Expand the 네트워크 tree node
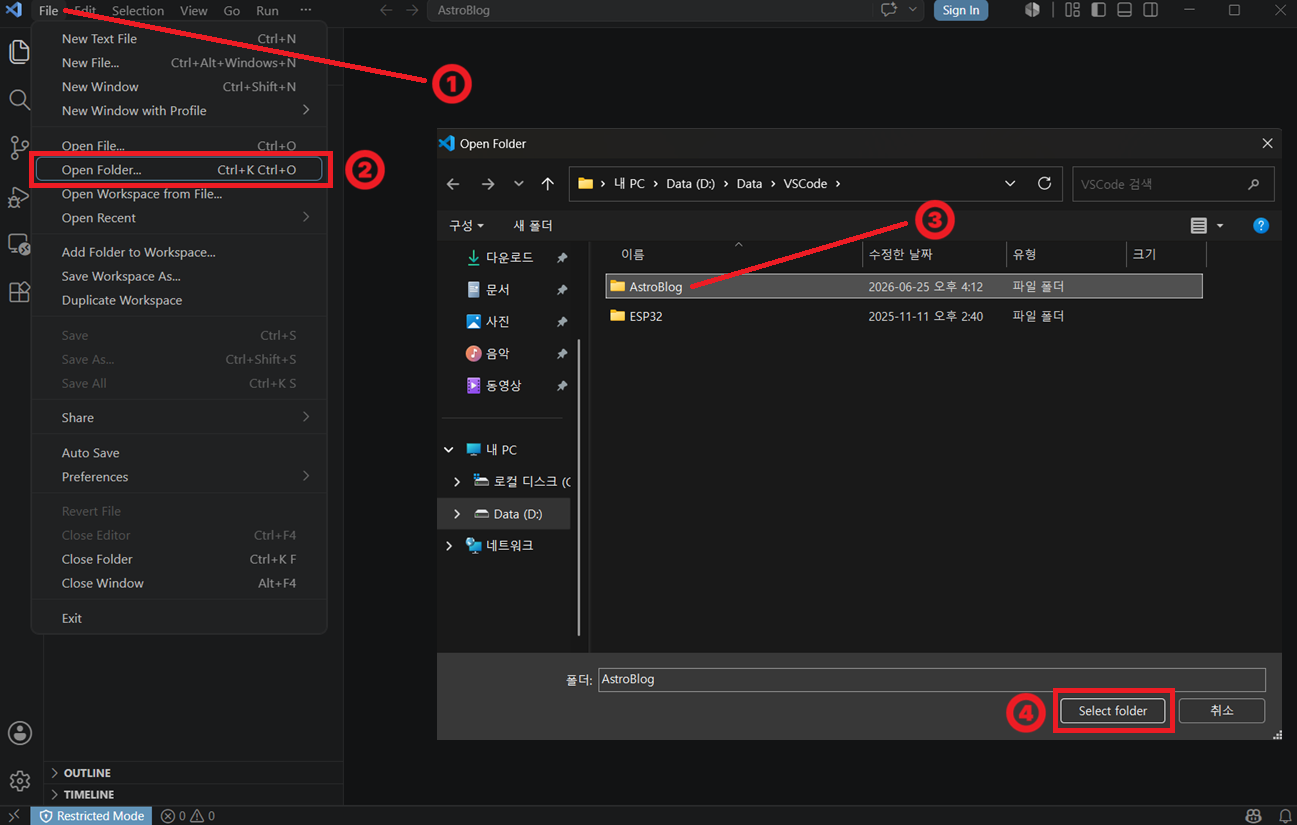Image resolution: width=1297 pixels, height=825 pixels. click(449, 546)
